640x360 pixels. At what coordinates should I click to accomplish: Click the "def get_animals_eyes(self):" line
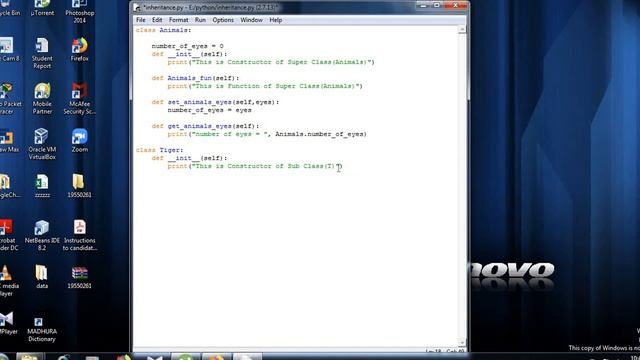coord(205,126)
